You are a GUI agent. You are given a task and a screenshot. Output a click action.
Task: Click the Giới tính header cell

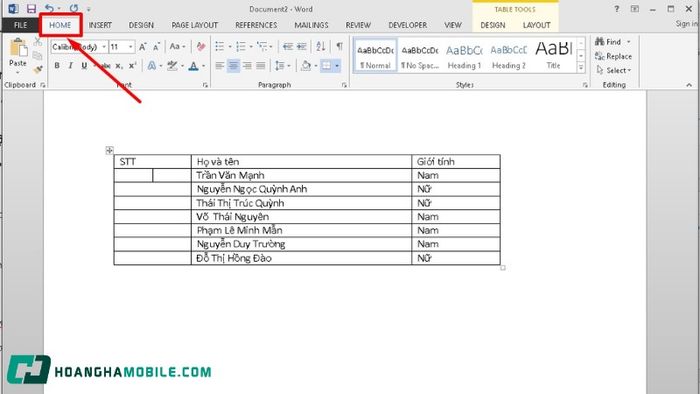click(x=456, y=162)
